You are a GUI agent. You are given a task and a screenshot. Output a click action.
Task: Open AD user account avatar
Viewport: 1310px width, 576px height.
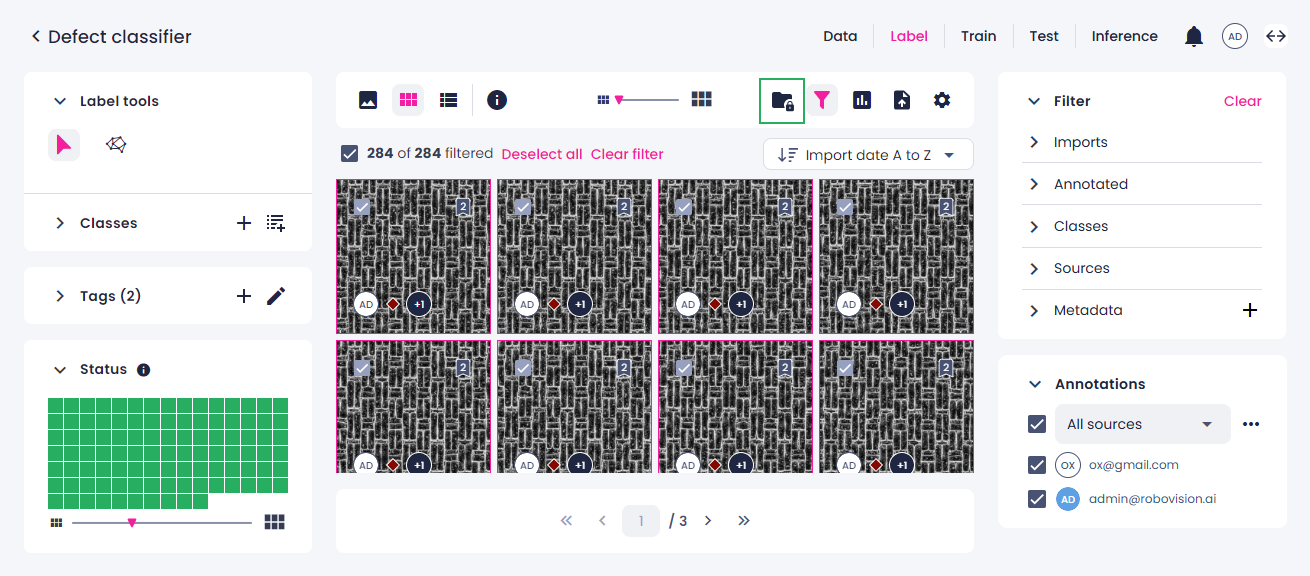coord(1235,37)
